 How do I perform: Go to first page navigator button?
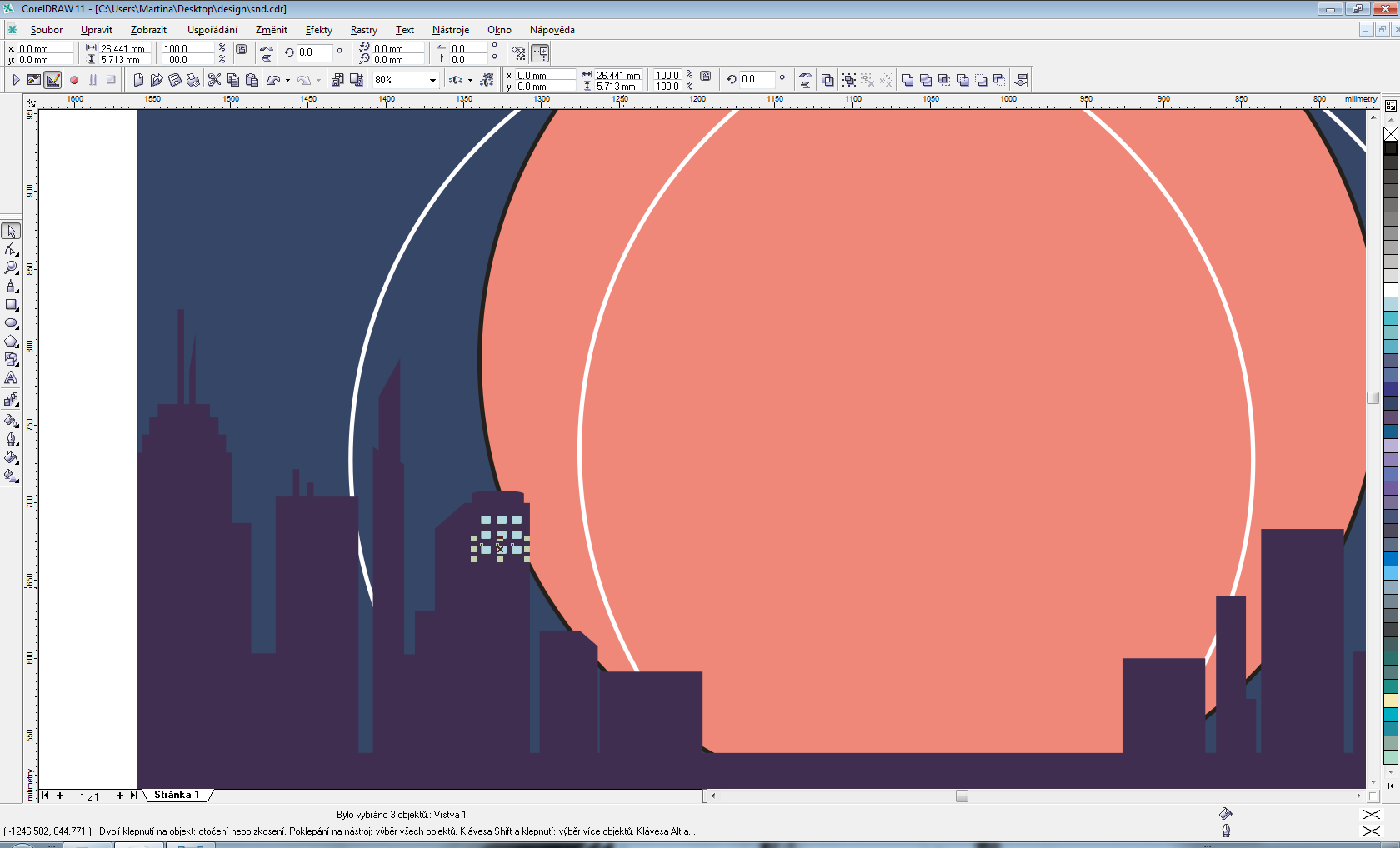pyautogui.click(x=46, y=796)
